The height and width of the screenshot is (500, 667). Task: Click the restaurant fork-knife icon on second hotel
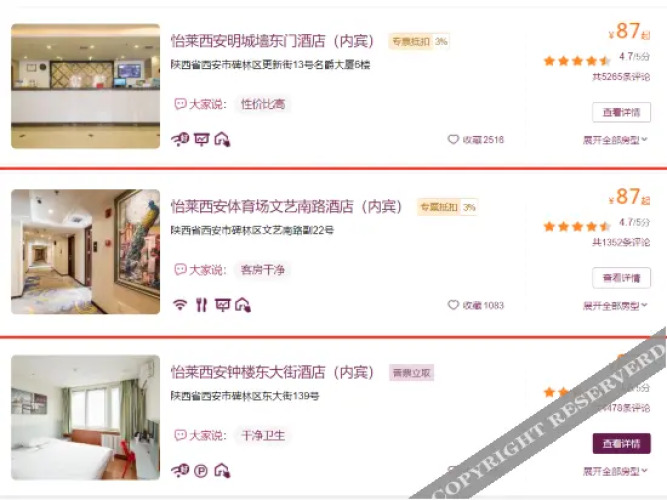pyautogui.click(x=201, y=305)
